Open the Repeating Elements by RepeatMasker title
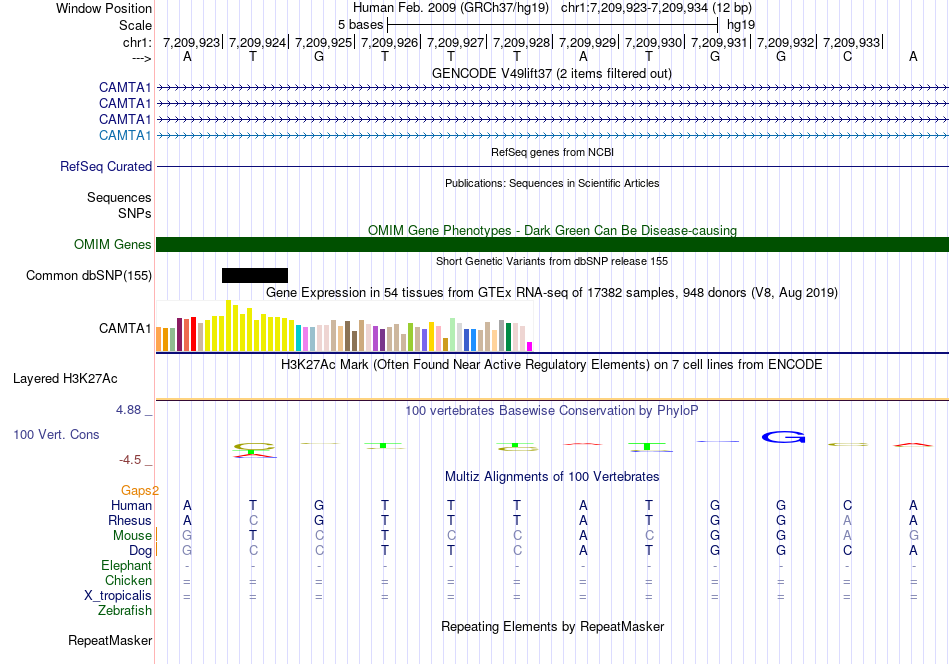 (x=553, y=626)
